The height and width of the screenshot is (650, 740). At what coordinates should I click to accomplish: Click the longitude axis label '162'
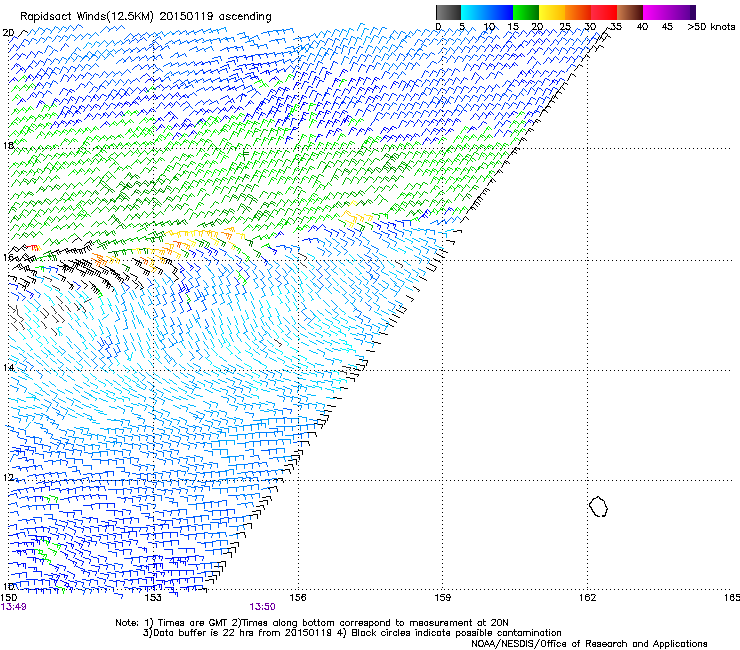pyautogui.click(x=588, y=598)
